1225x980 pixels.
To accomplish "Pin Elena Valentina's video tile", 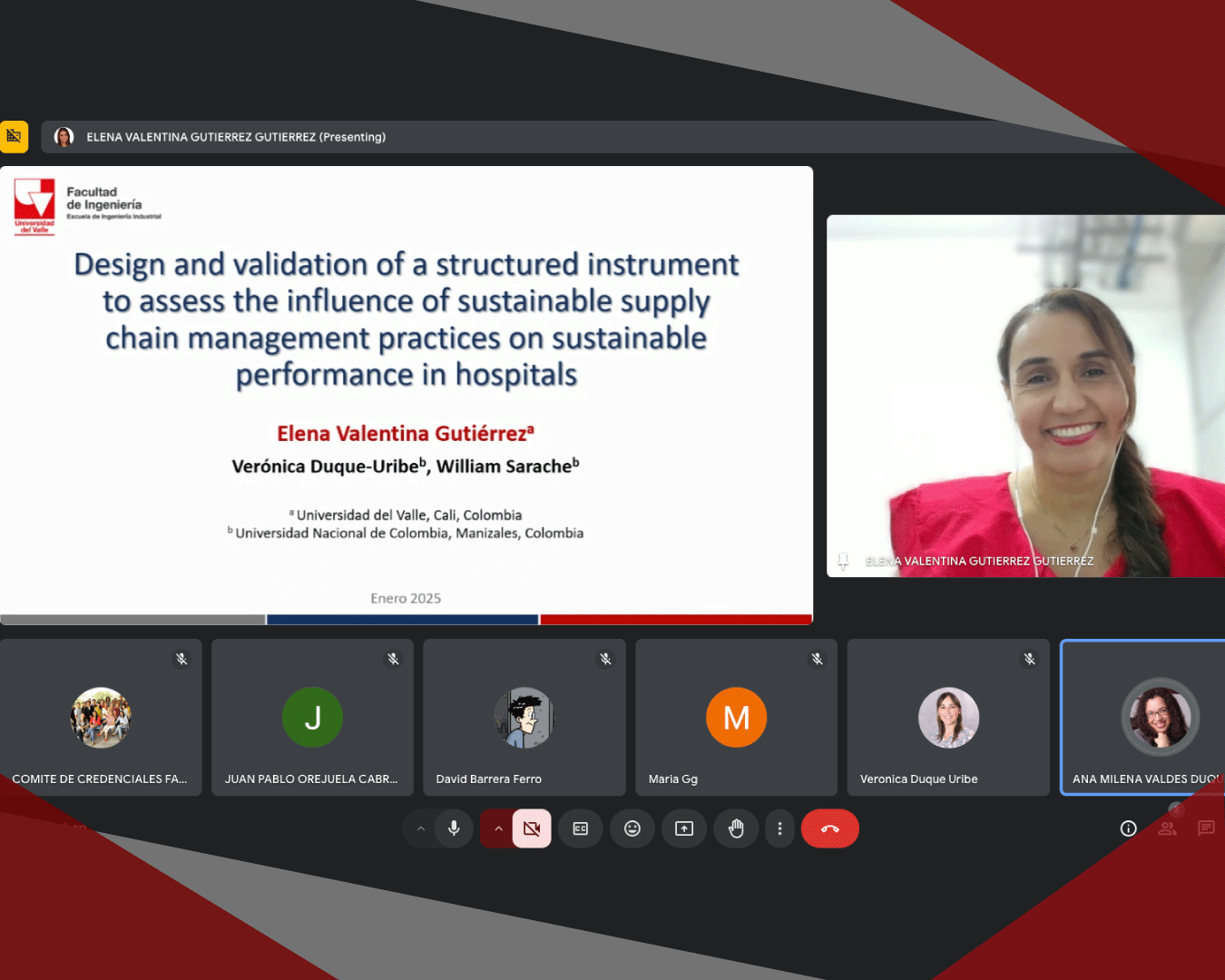I will point(843,562).
